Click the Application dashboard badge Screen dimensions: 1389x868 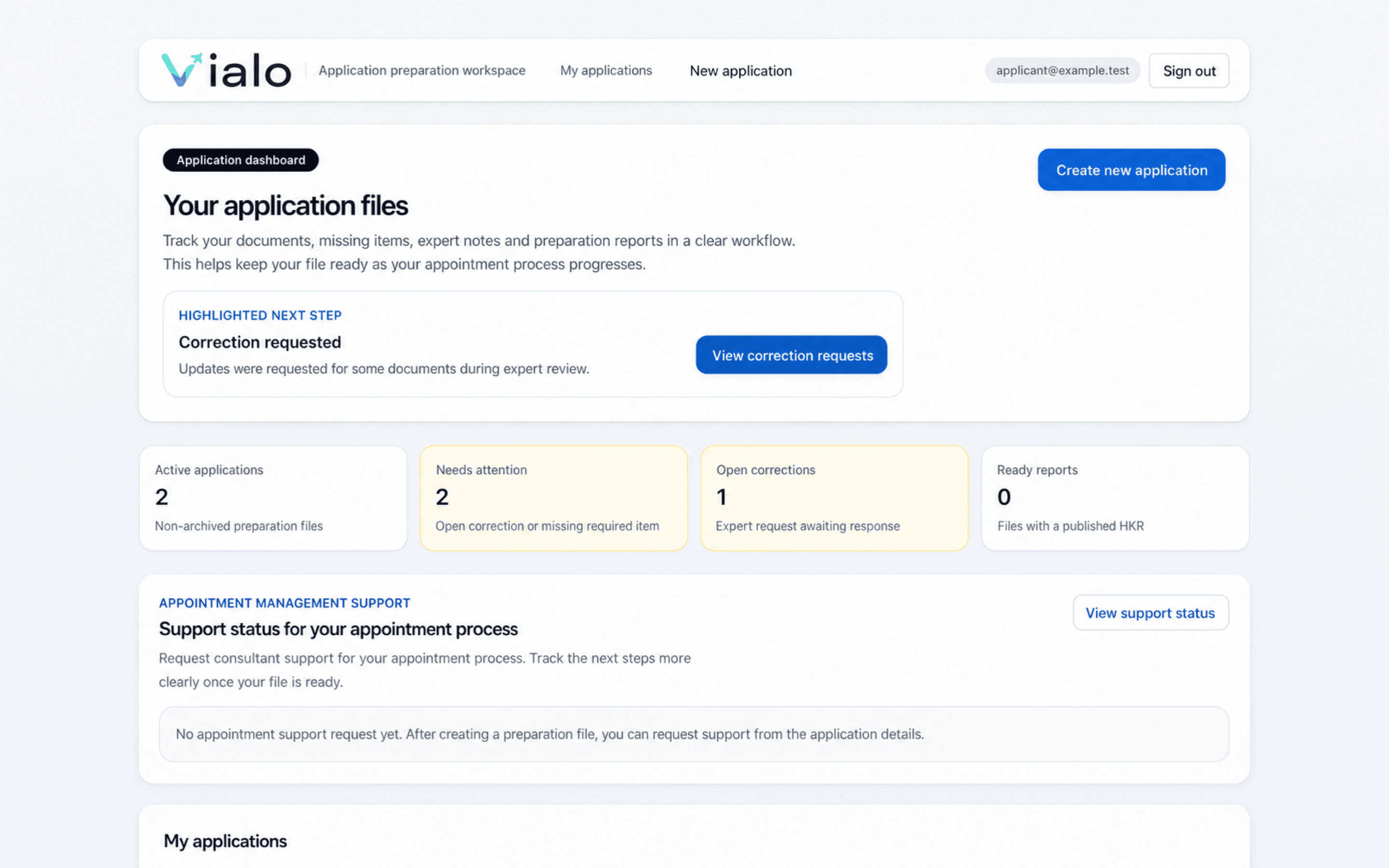pos(241,160)
